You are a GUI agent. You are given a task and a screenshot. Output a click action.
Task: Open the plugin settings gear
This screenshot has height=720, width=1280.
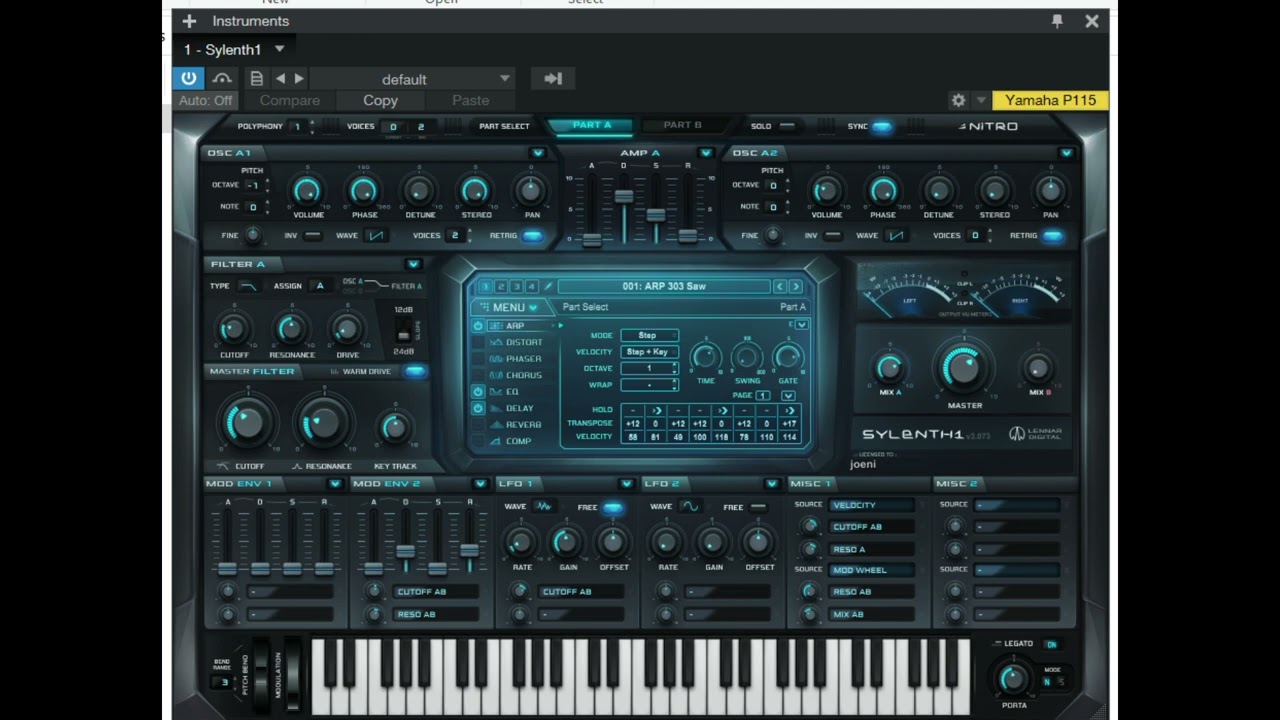pos(958,100)
